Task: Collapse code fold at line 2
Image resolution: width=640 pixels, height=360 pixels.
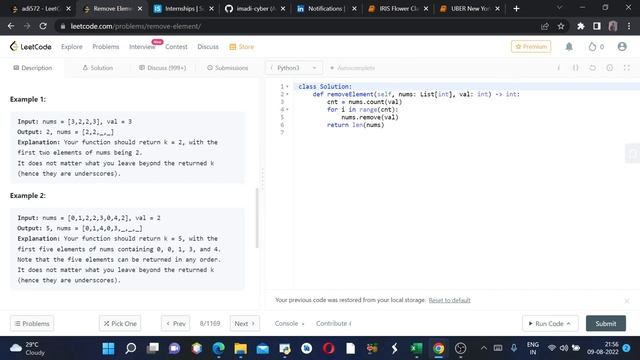Action: tap(287, 94)
